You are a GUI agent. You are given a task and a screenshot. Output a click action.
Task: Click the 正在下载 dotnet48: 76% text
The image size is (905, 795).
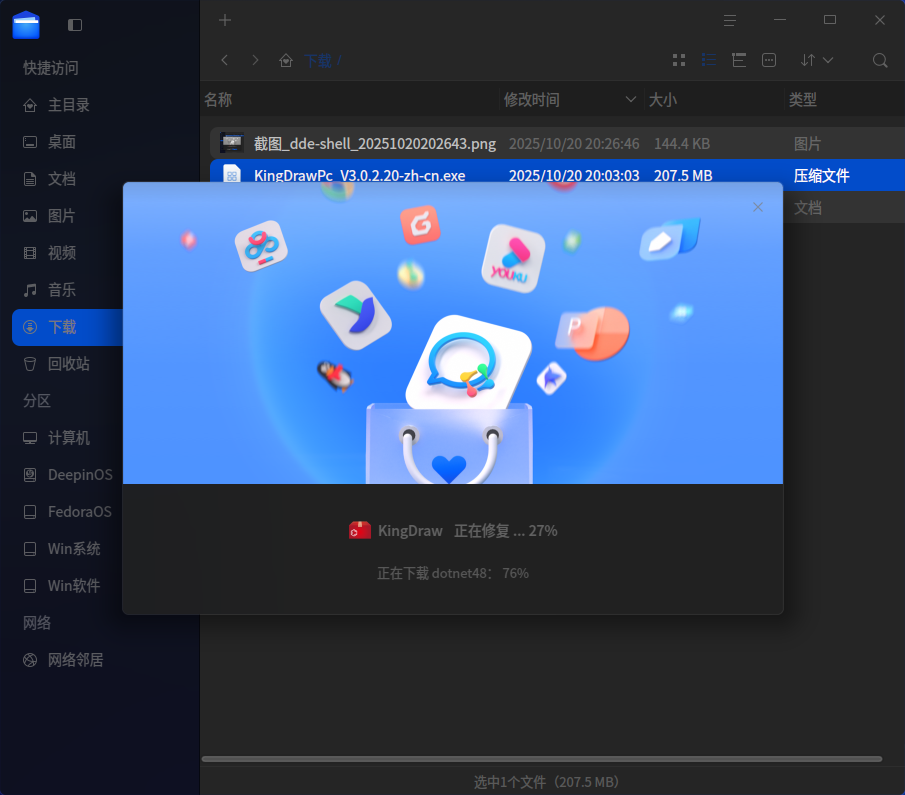pyautogui.click(x=452, y=573)
